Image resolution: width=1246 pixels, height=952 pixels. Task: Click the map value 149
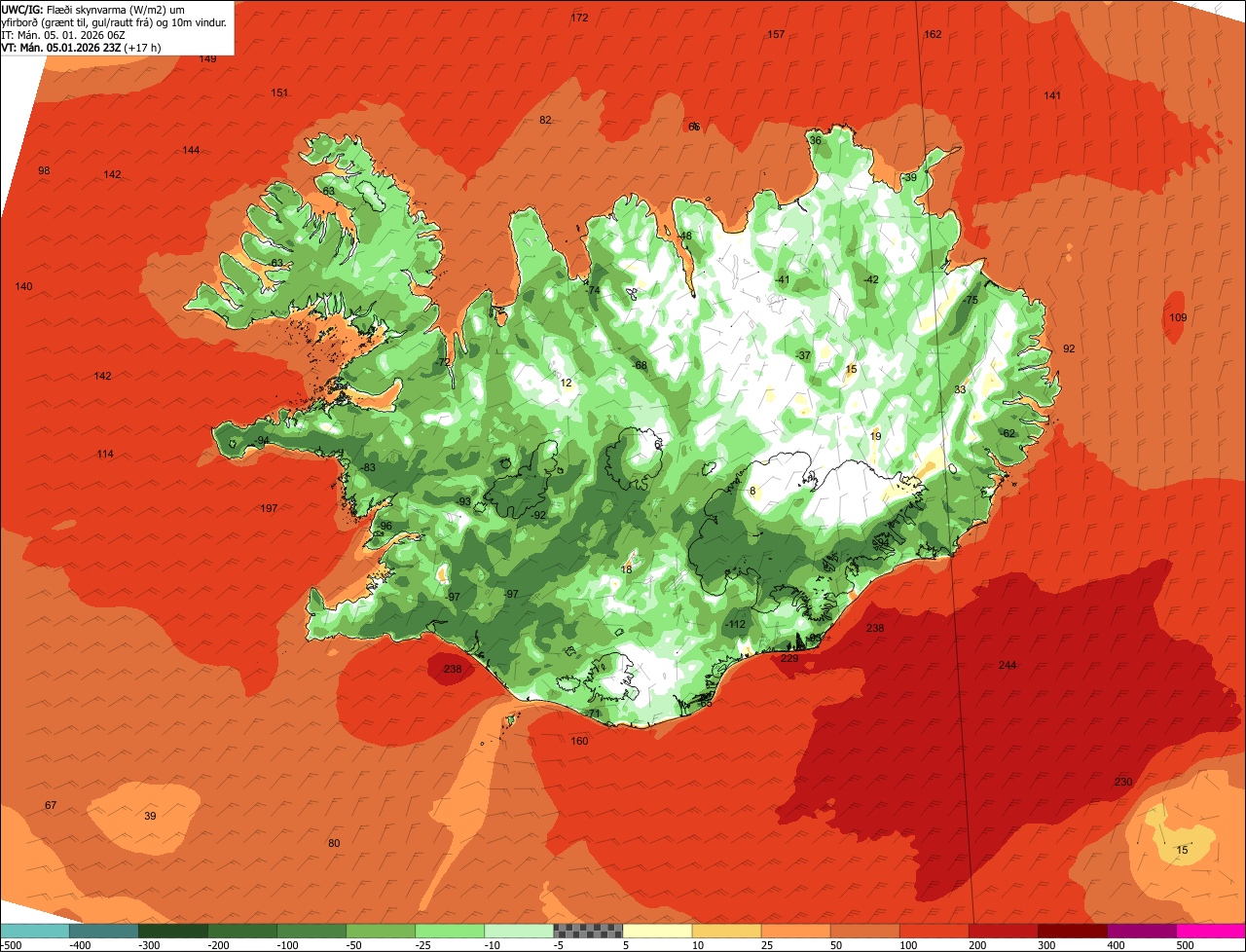click(x=207, y=58)
